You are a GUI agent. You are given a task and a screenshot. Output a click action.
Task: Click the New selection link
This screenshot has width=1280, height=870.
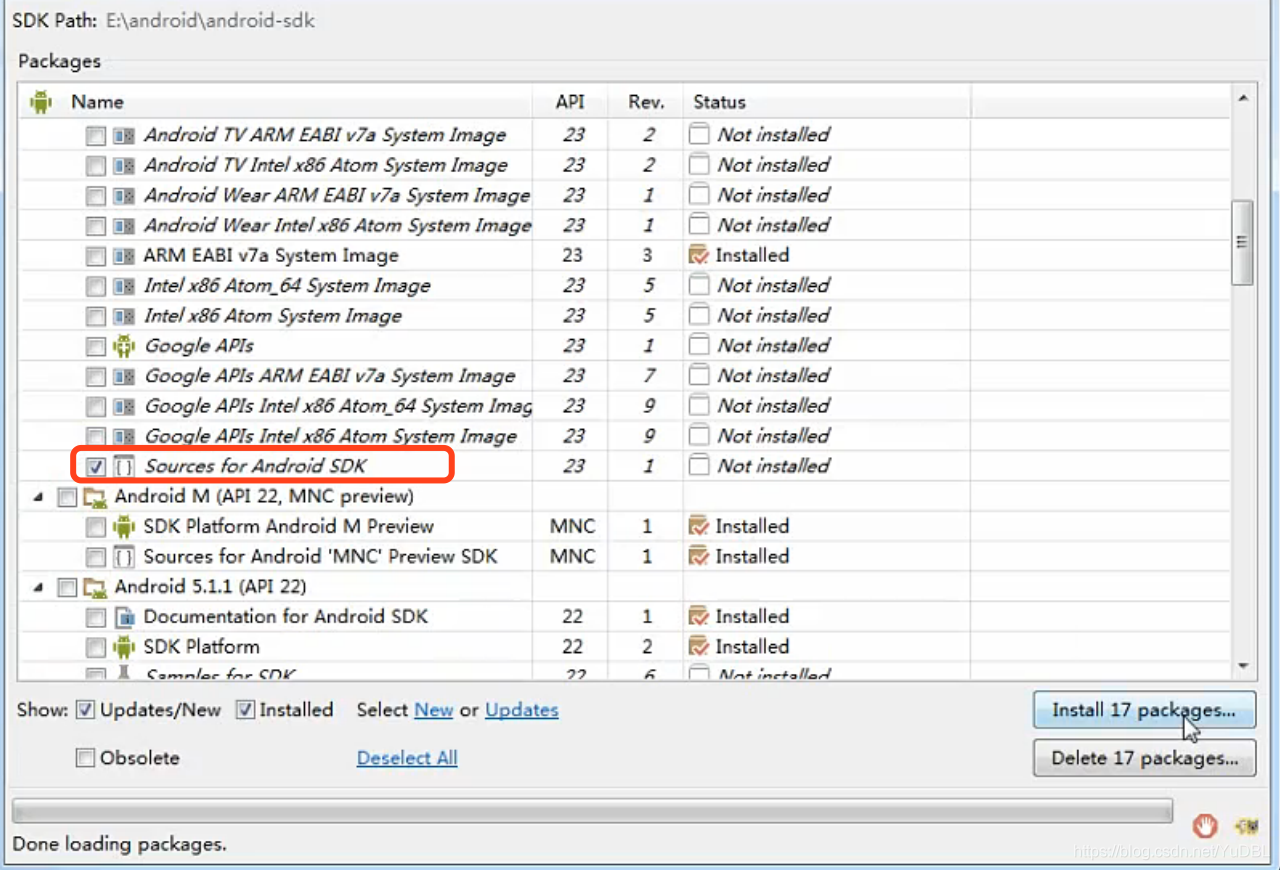434,710
